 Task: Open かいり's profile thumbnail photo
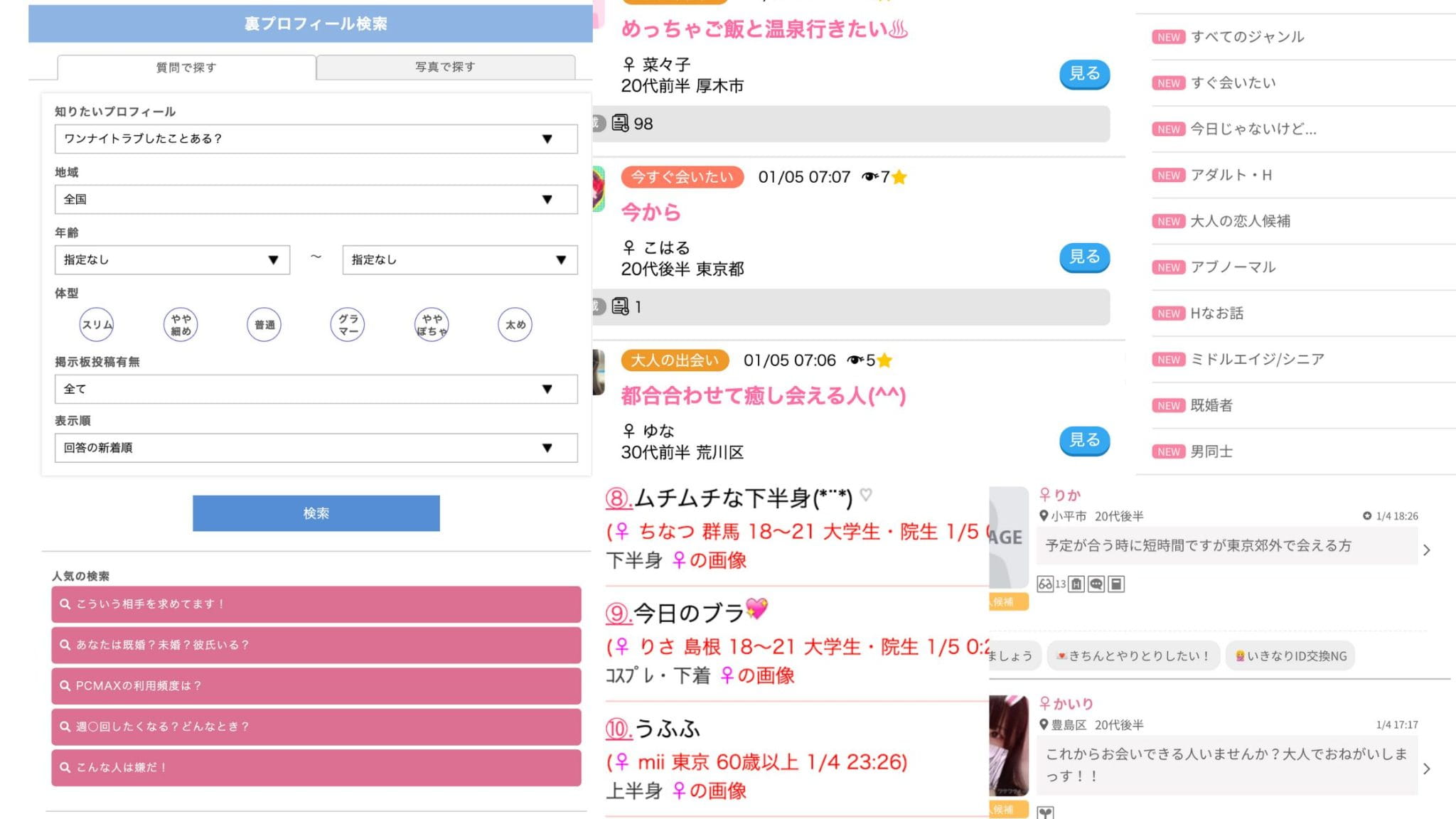tap(1008, 745)
